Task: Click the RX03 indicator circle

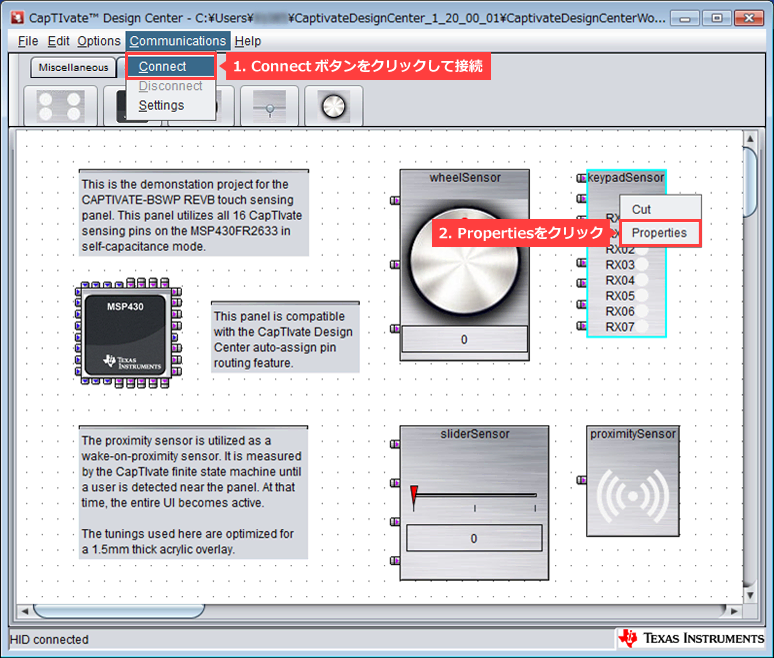Action: (642, 265)
